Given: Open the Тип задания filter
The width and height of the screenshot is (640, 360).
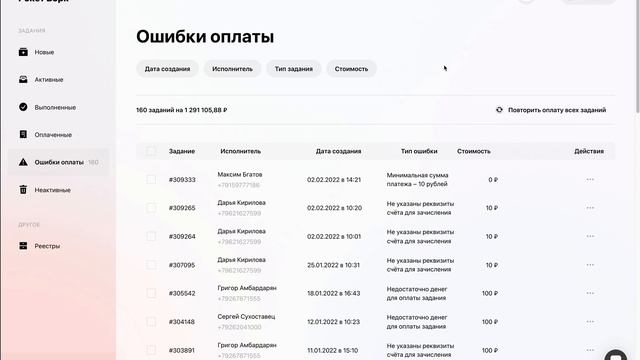Looking at the screenshot, I should (293, 69).
